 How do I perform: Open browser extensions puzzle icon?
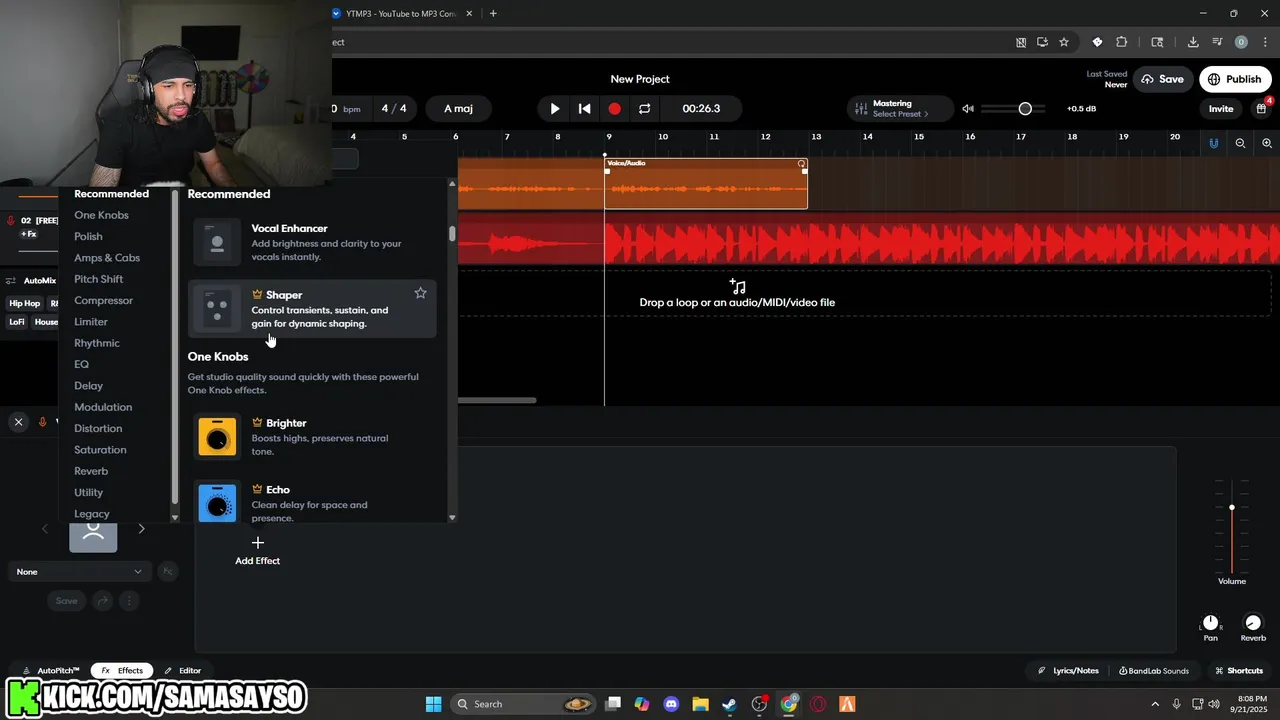[x=1121, y=42]
